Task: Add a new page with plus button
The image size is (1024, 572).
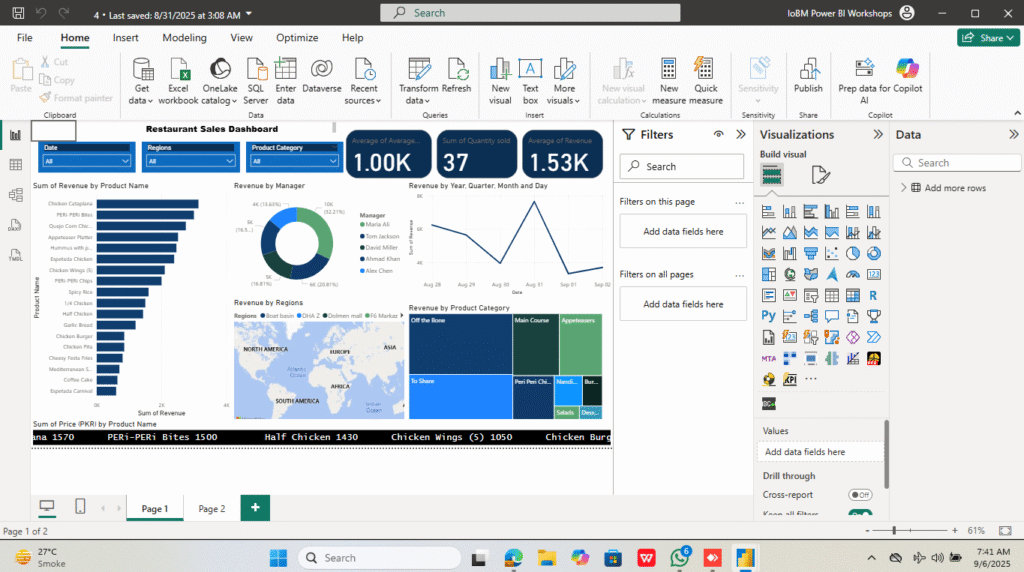Action: click(255, 508)
